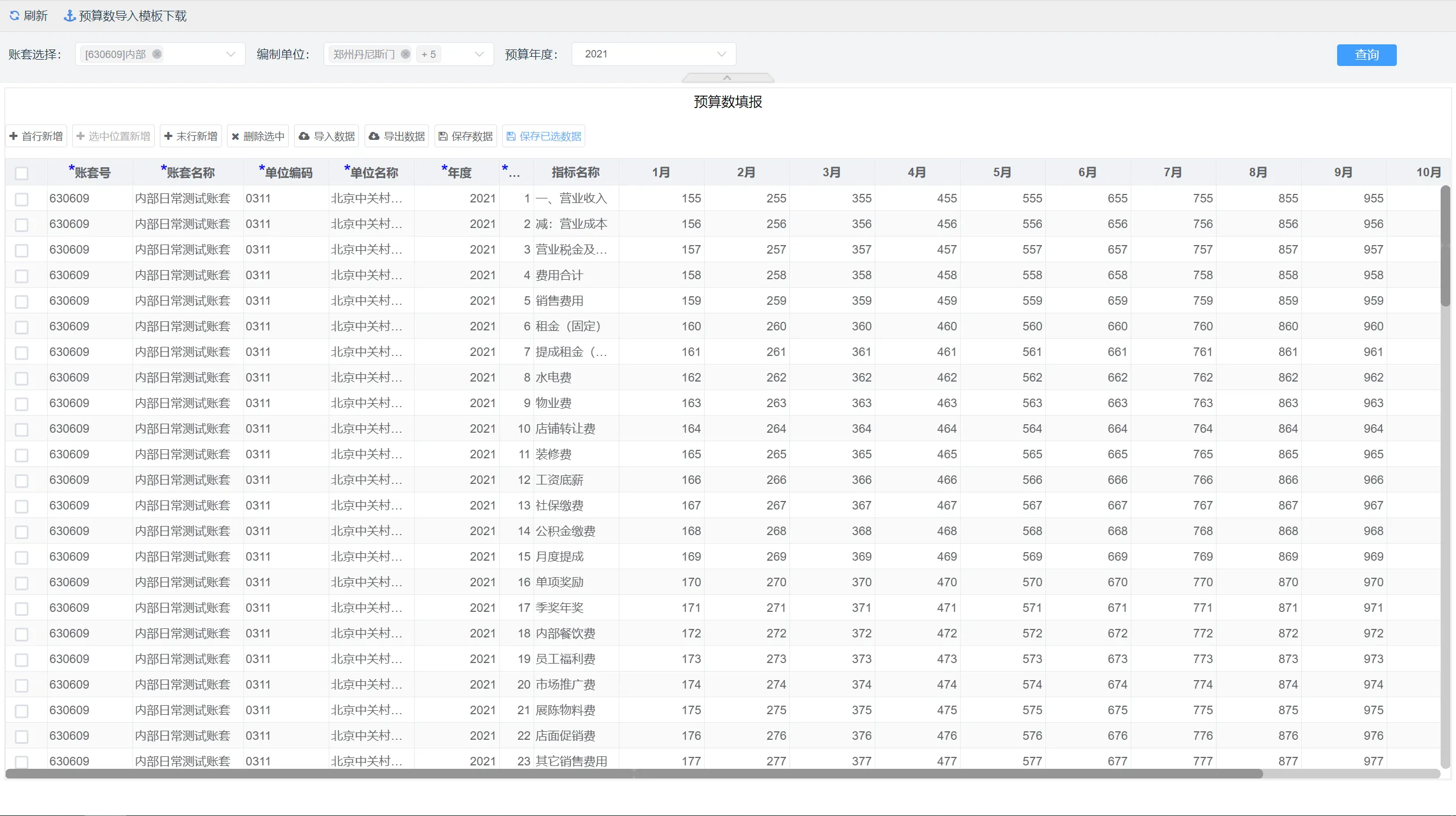Check the row for 月度提成
The height and width of the screenshot is (816, 1456).
[x=22, y=557]
